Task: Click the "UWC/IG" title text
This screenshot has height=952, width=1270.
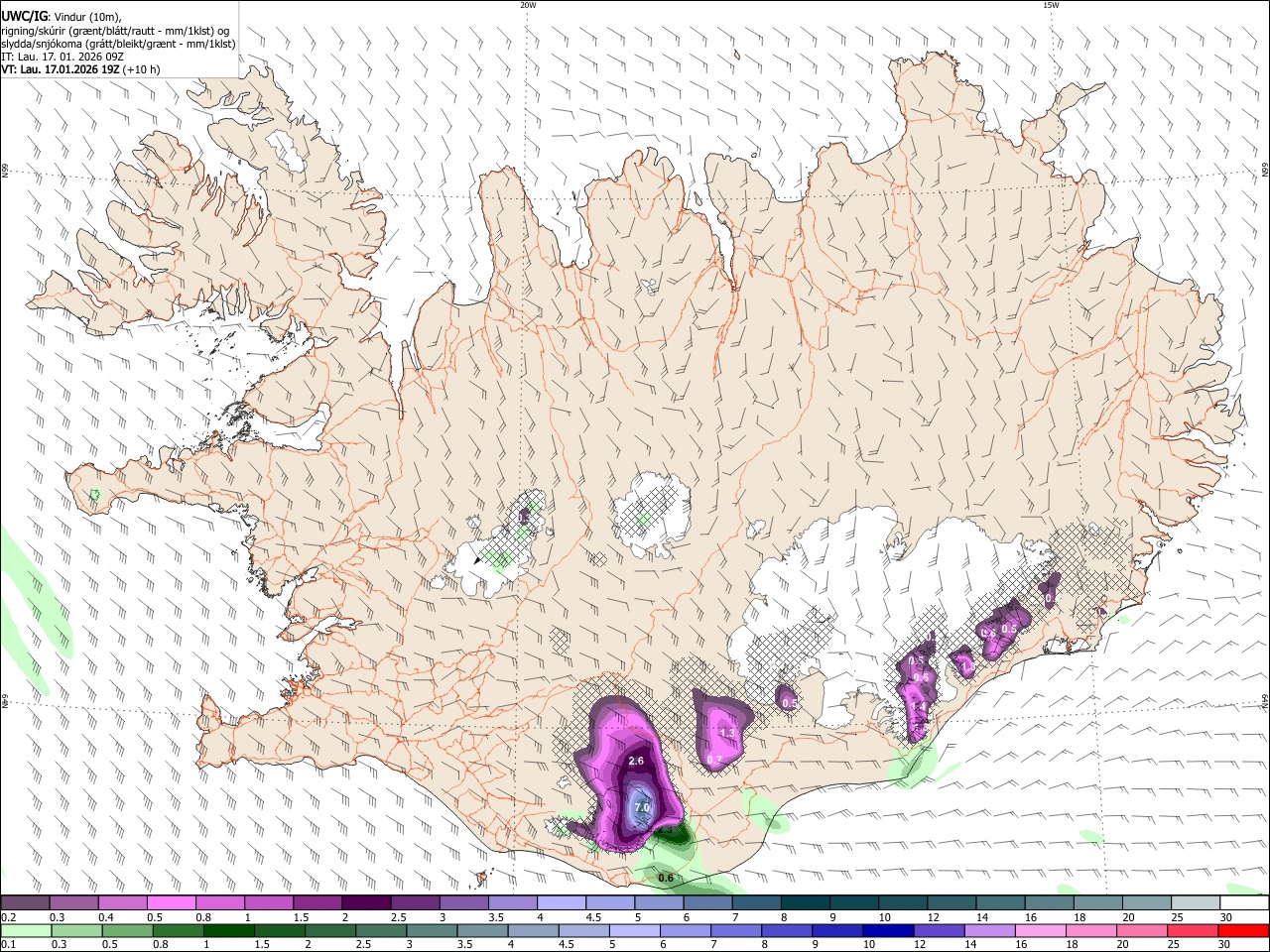Action: [24, 16]
